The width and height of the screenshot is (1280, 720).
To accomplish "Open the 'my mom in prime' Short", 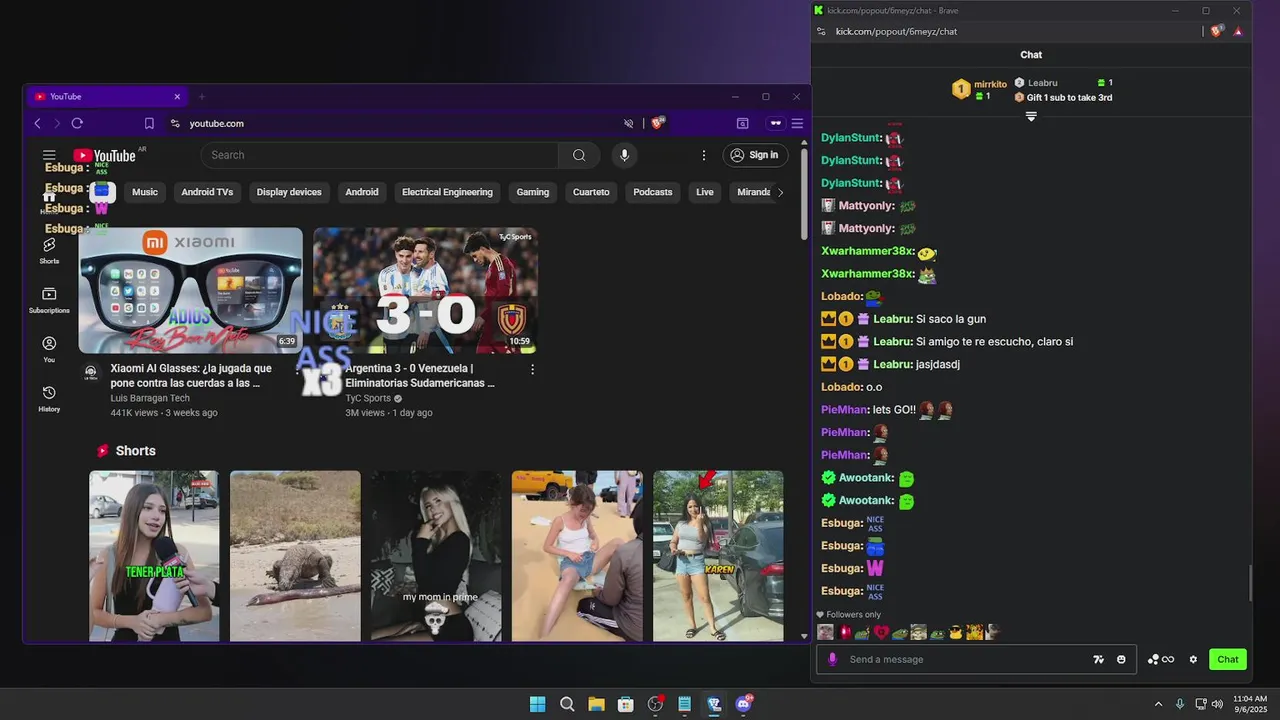I will click(436, 556).
